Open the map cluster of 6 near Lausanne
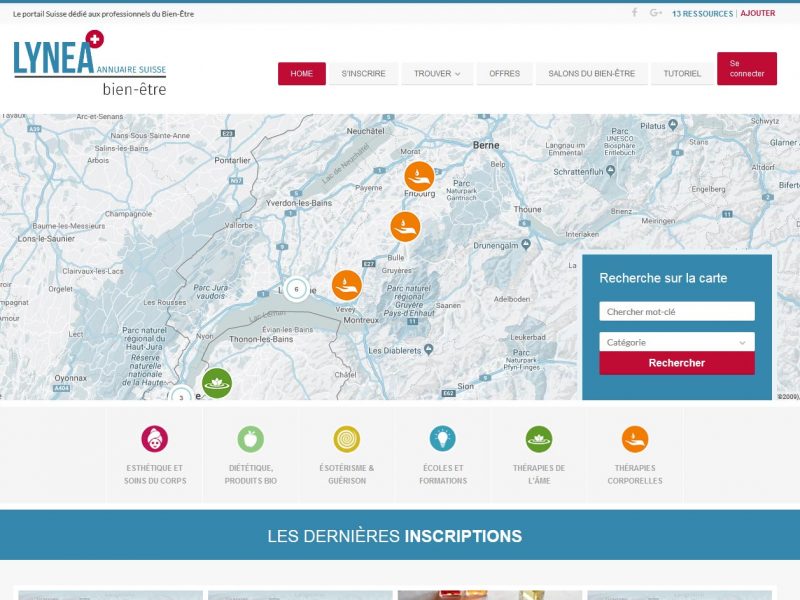 296,289
